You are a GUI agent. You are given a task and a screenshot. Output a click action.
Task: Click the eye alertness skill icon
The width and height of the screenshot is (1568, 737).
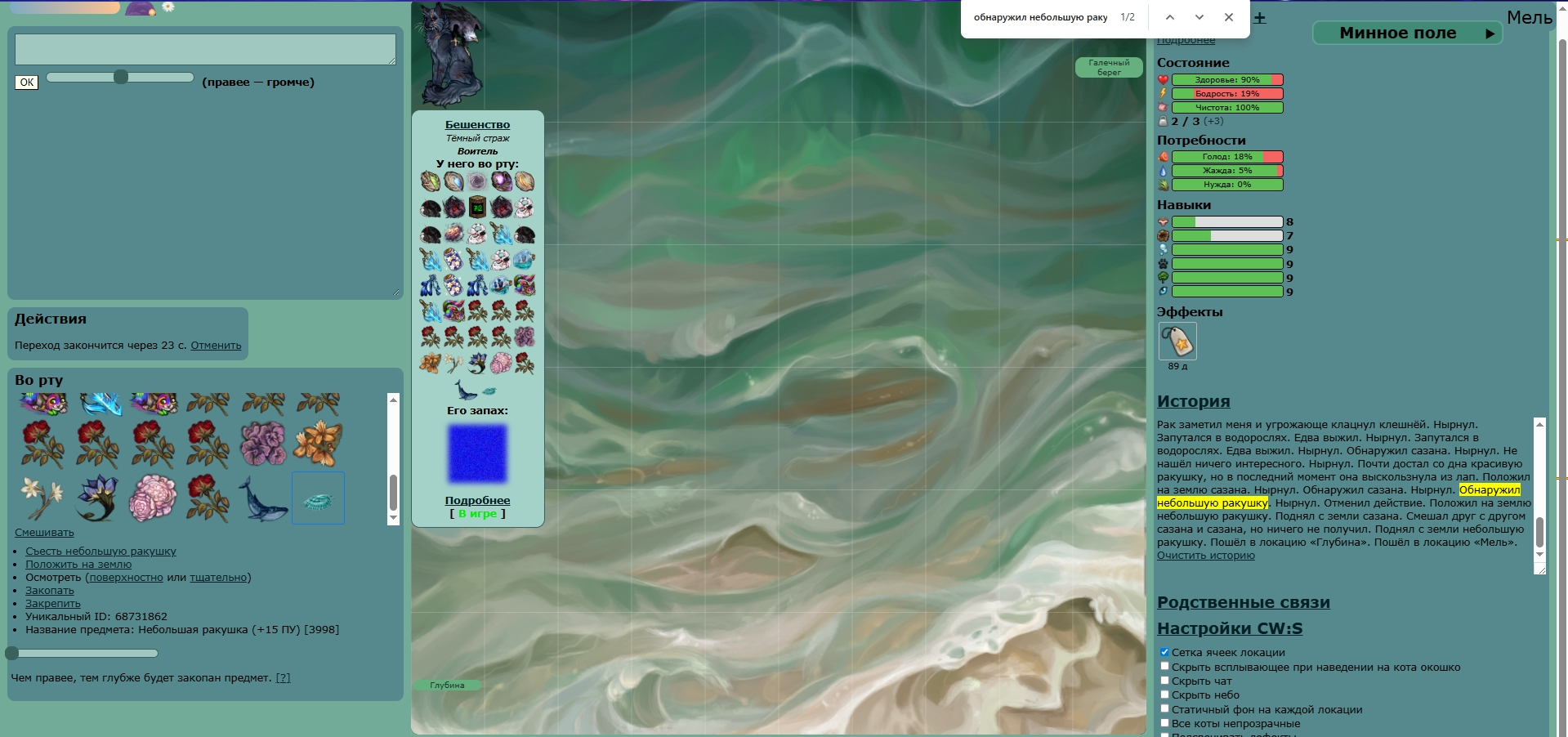(x=1163, y=292)
